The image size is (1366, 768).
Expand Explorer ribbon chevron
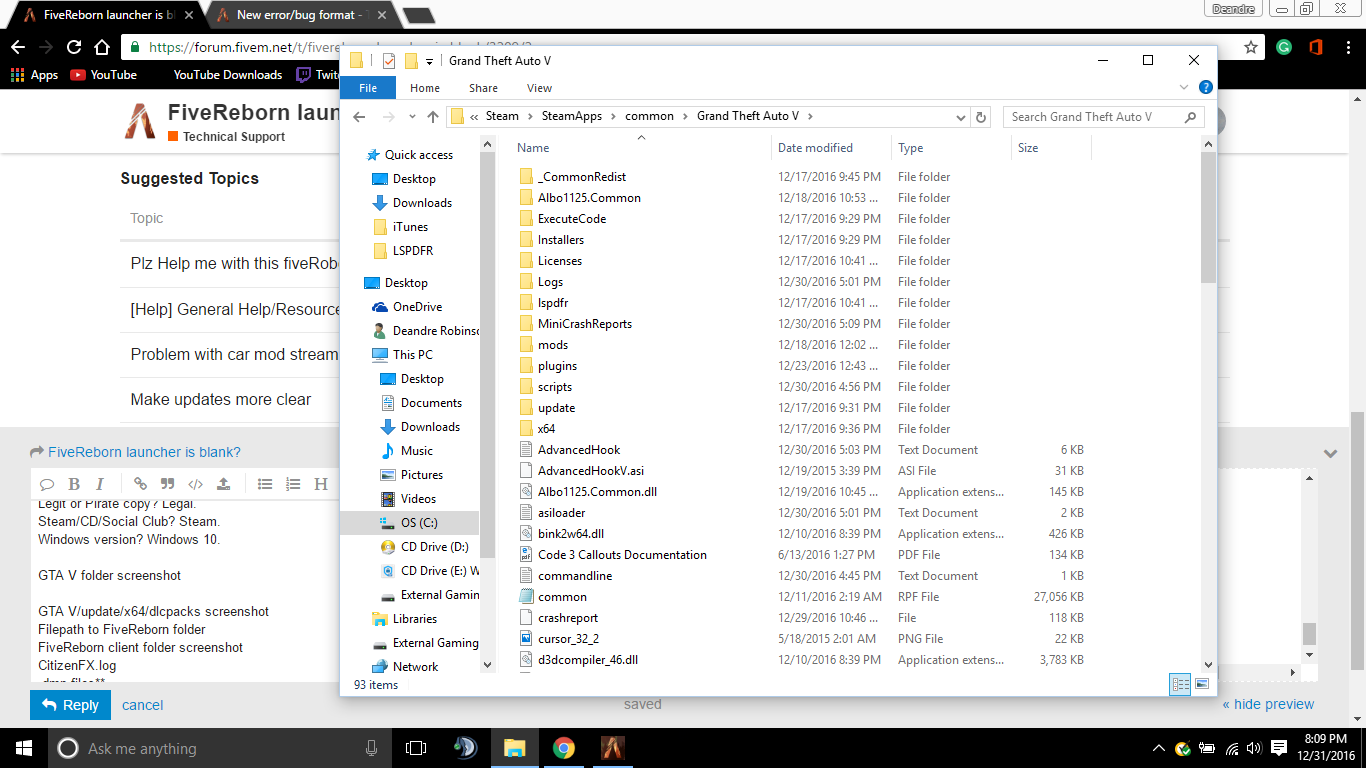point(1186,88)
